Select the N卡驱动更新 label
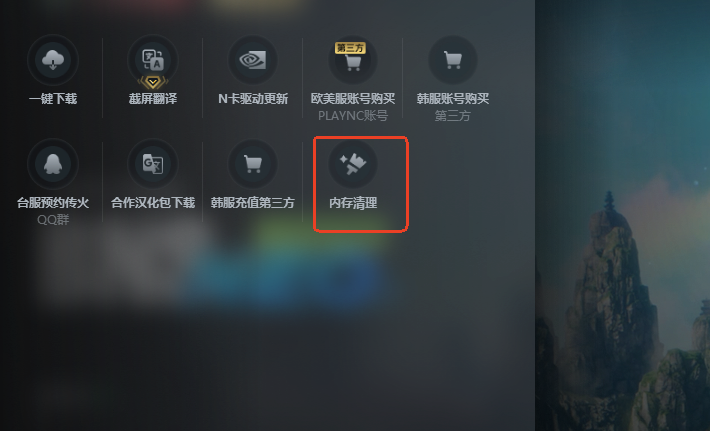 click(253, 99)
